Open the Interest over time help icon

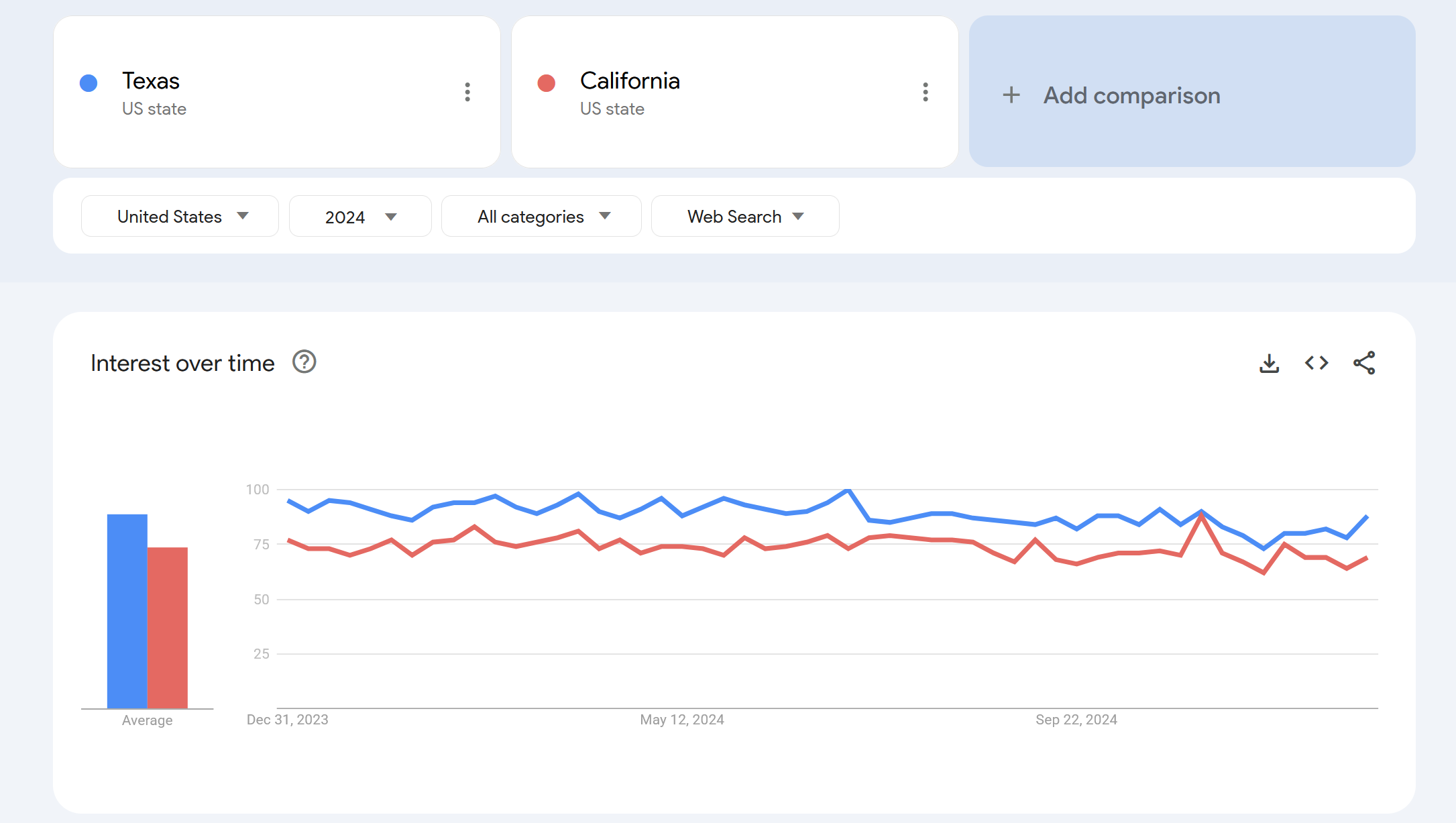[x=304, y=362]
